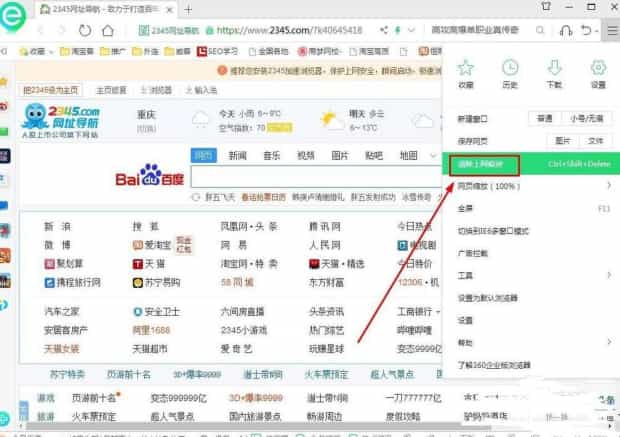
Task: Click the share icon in address bar
Action: 384,30
